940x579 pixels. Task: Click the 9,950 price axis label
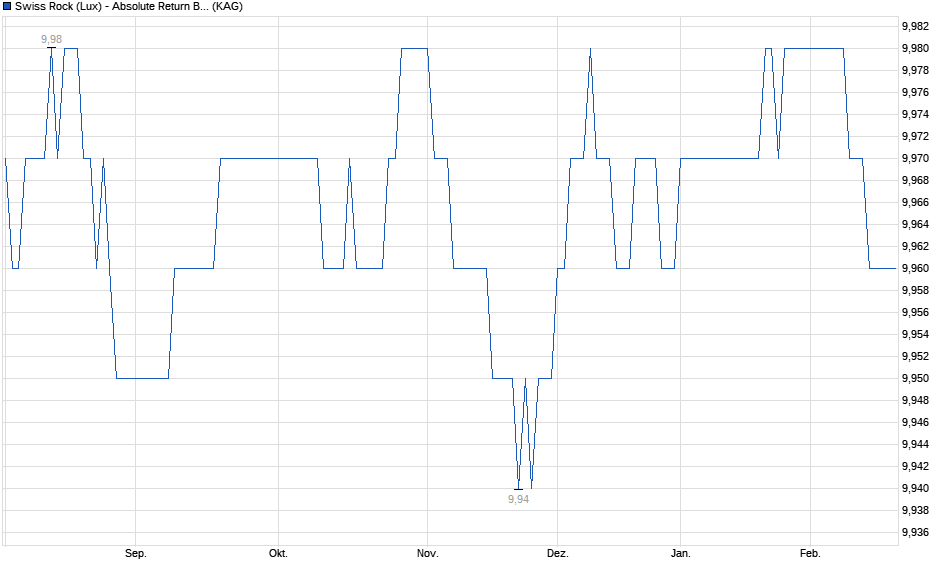click(913, 378)
